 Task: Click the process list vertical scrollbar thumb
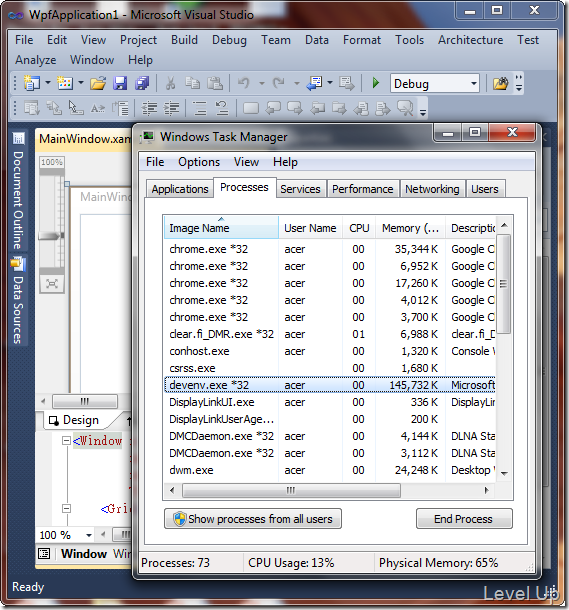point(504,284)
